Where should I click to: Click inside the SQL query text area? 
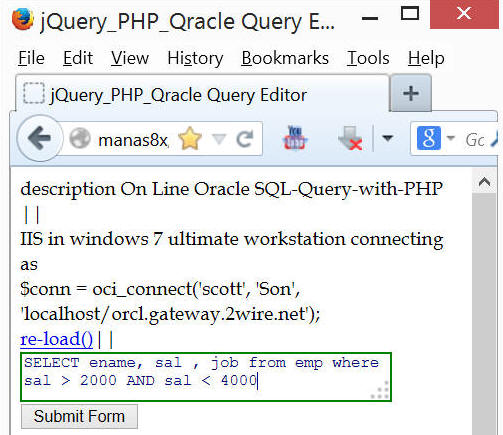click(x=206, y=377)
